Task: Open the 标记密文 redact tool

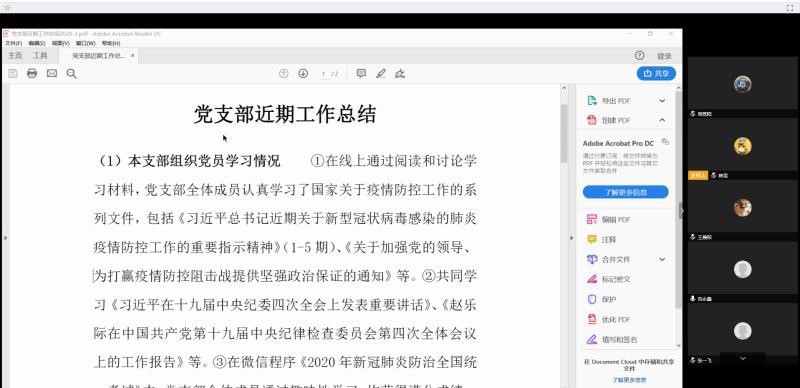Action: (x=609, y=279)
